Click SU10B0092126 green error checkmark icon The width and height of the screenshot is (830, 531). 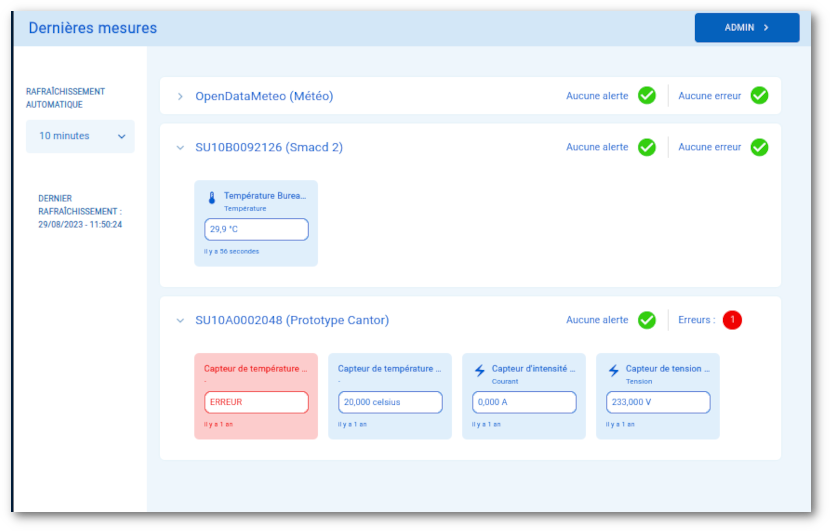coord(759,147)
